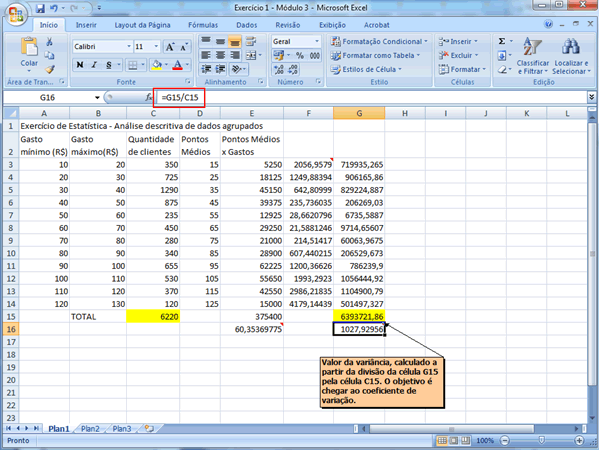Insert a new worksheet tab icon
The height and width of the screenshot is (451, 600).
pyautogui.click(x=148, y=428)
